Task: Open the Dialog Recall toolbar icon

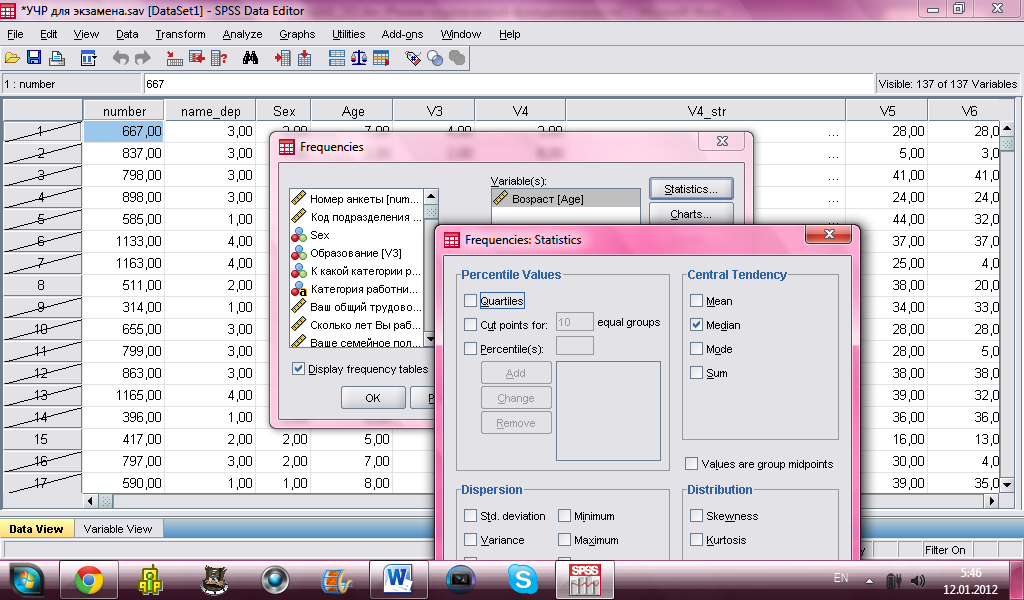Action: pos(88,58)
